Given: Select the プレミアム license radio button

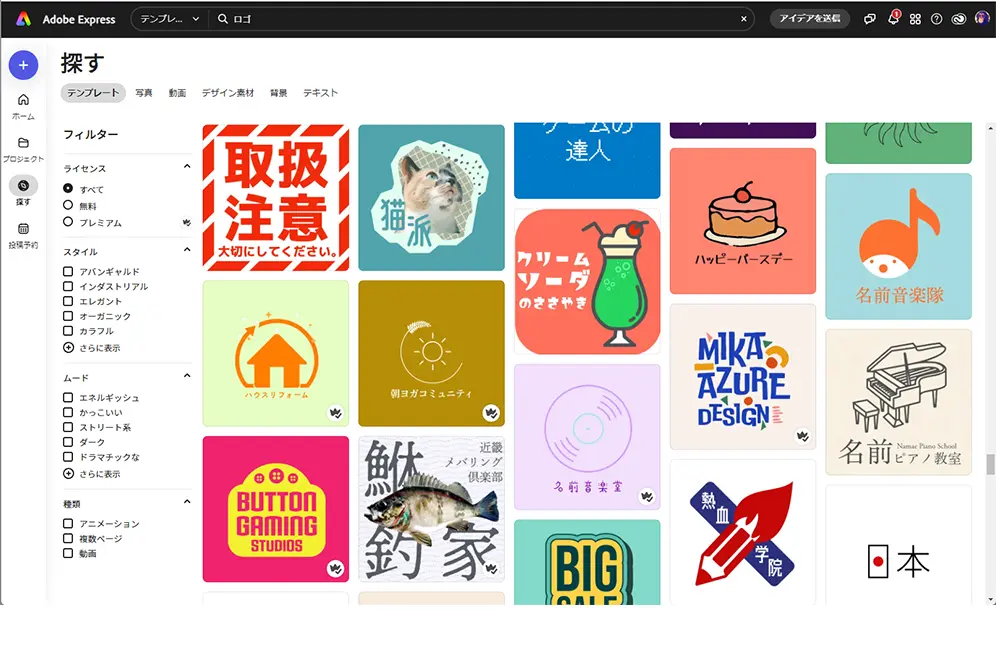Looking at the screenshot, I should coord(68,222).
